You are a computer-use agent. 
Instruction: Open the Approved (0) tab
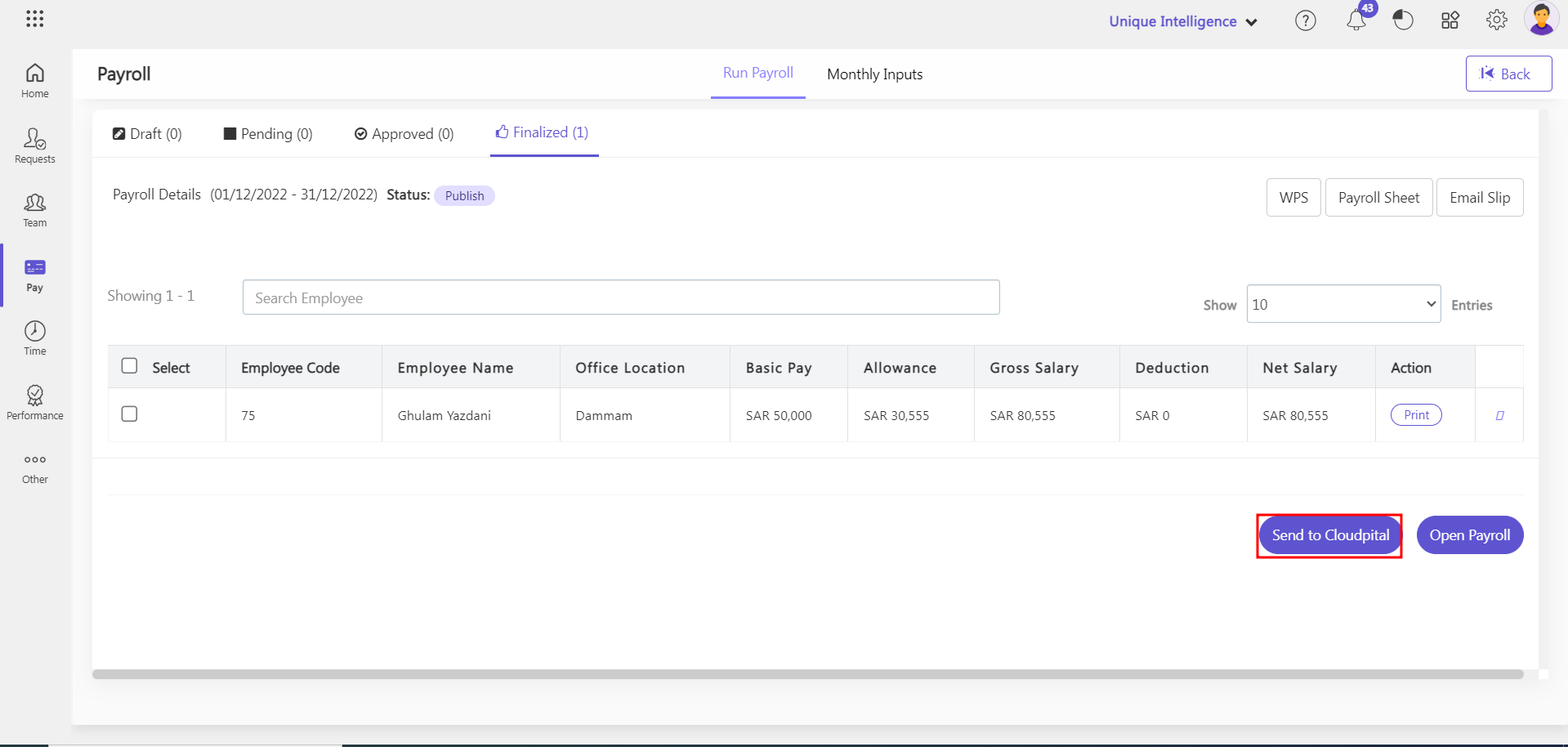(x=404, y=133)
